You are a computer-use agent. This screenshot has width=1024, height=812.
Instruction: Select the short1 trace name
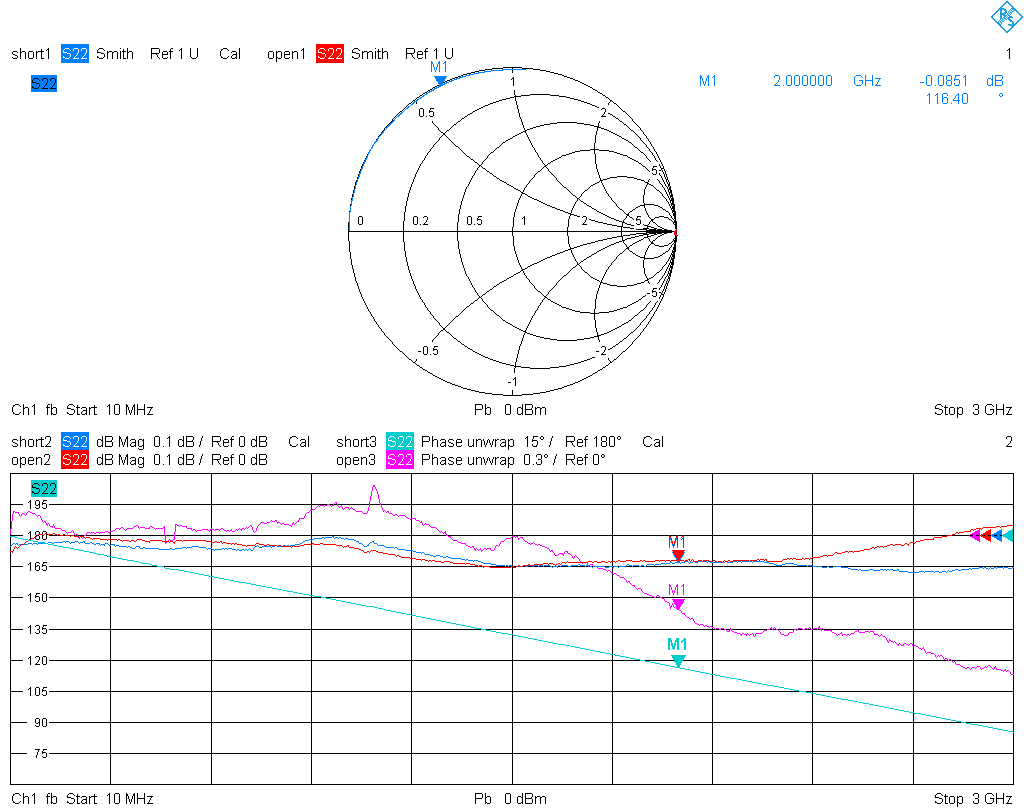point(31,54)
